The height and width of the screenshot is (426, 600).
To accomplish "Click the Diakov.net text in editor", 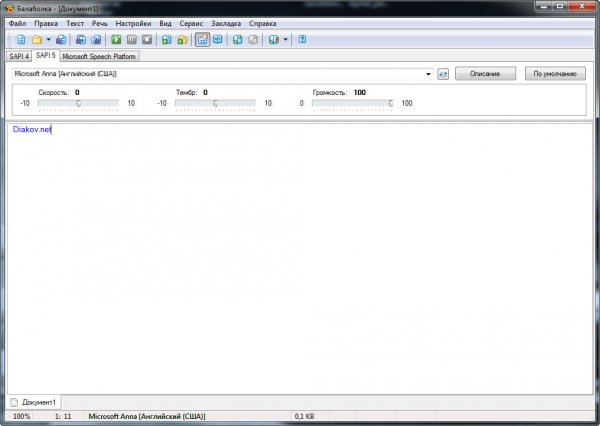I will click(x=32, y=129).
